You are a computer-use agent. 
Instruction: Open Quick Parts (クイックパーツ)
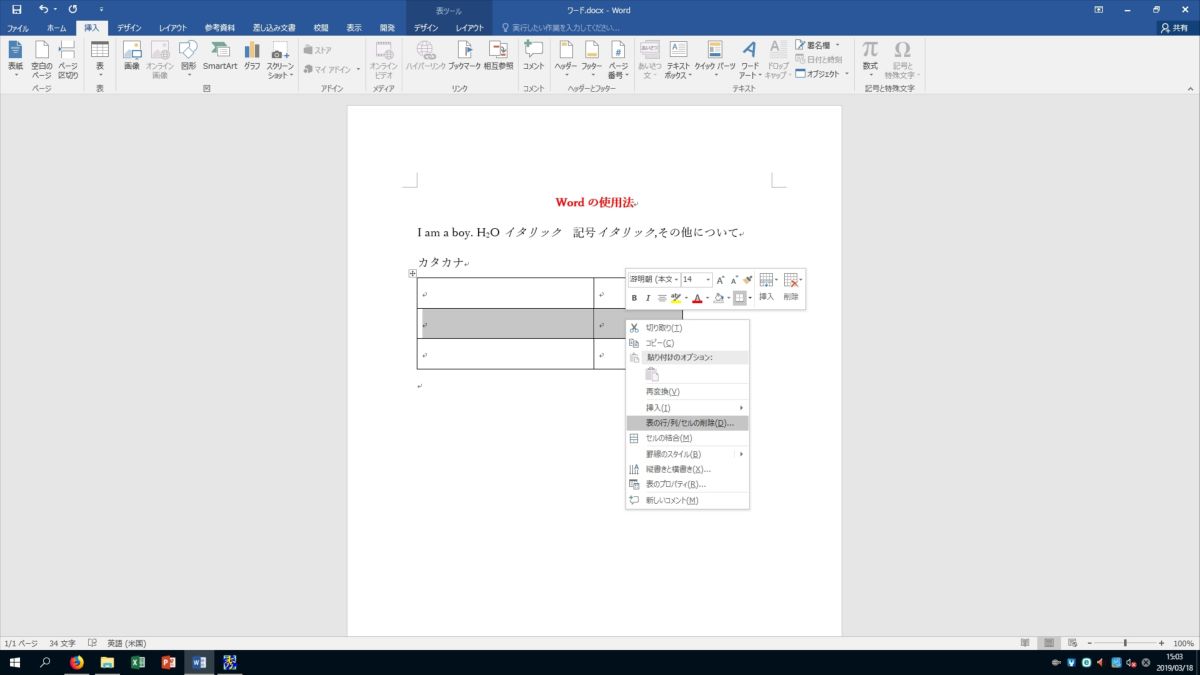[x=714, y=58]
